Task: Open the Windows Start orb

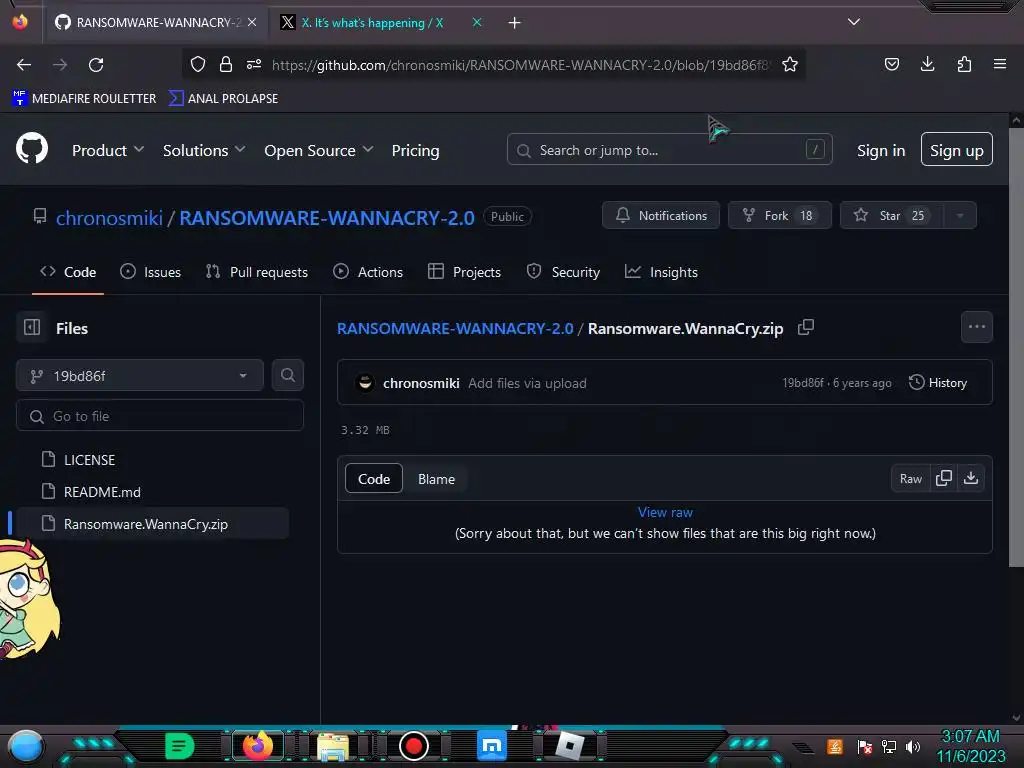Action: 26,746
